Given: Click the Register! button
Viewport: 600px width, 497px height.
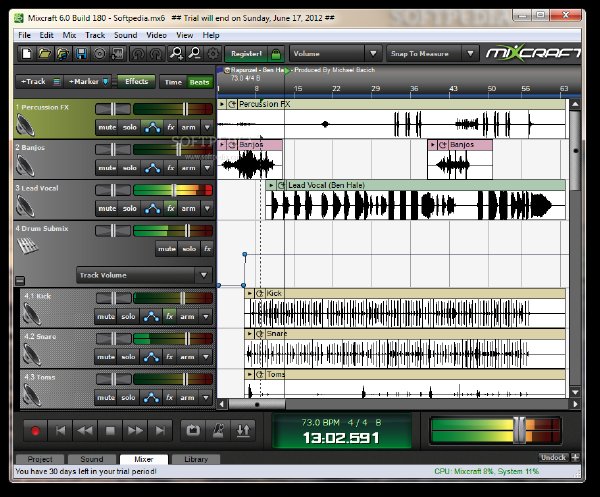Looking at the screenshot, I should tap(246, 54).
